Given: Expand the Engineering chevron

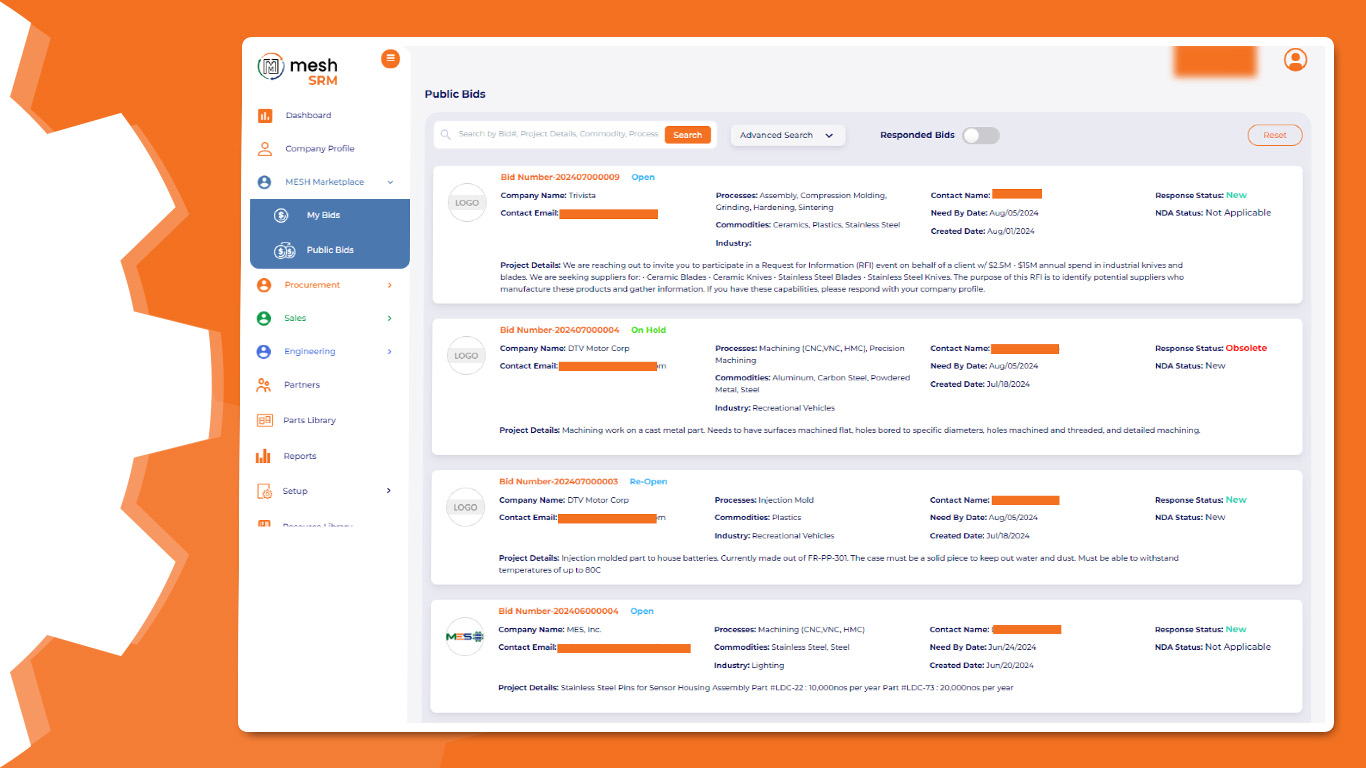Looking at the screenshot, I should click(389, 352).
